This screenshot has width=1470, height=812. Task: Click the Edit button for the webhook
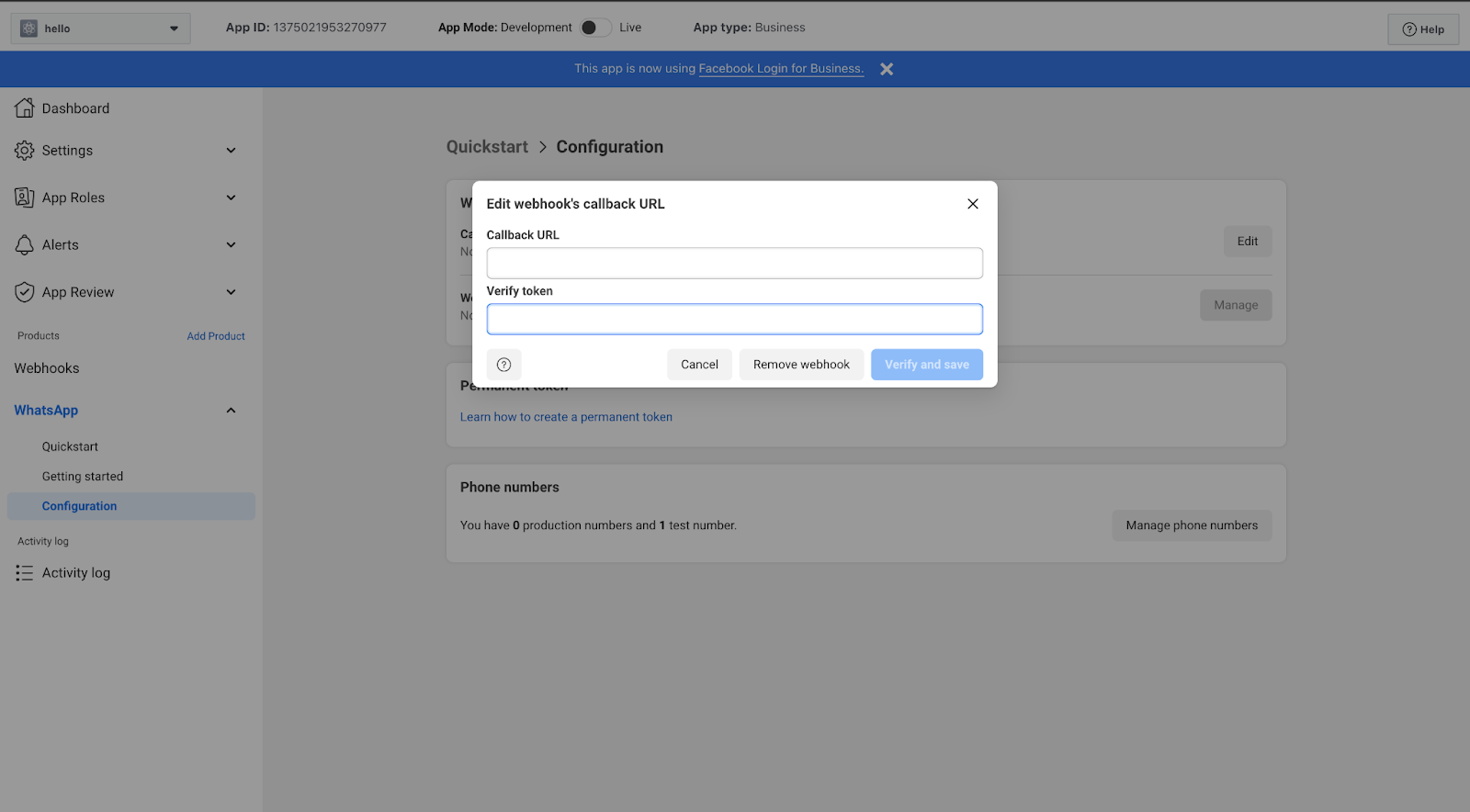click(1248, 242)
